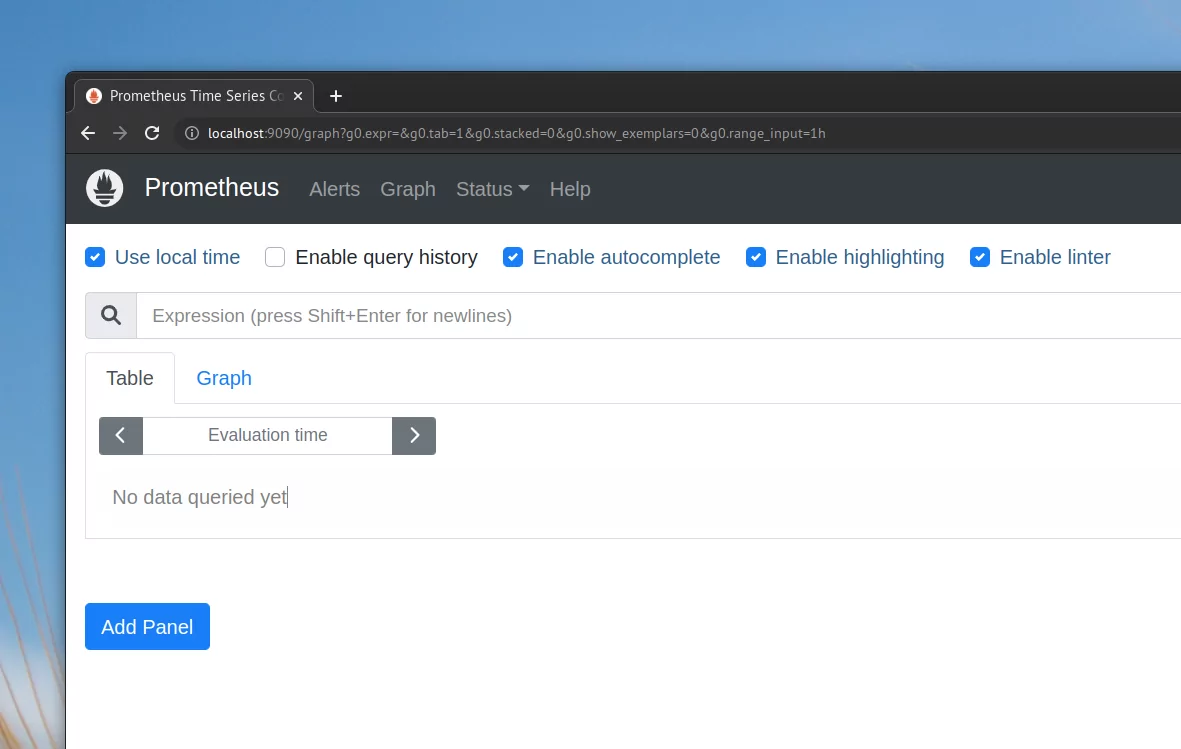Select the Prometheus Time Series browser tab
This screenshot has width=1181, height=749.
coord(194,96)
